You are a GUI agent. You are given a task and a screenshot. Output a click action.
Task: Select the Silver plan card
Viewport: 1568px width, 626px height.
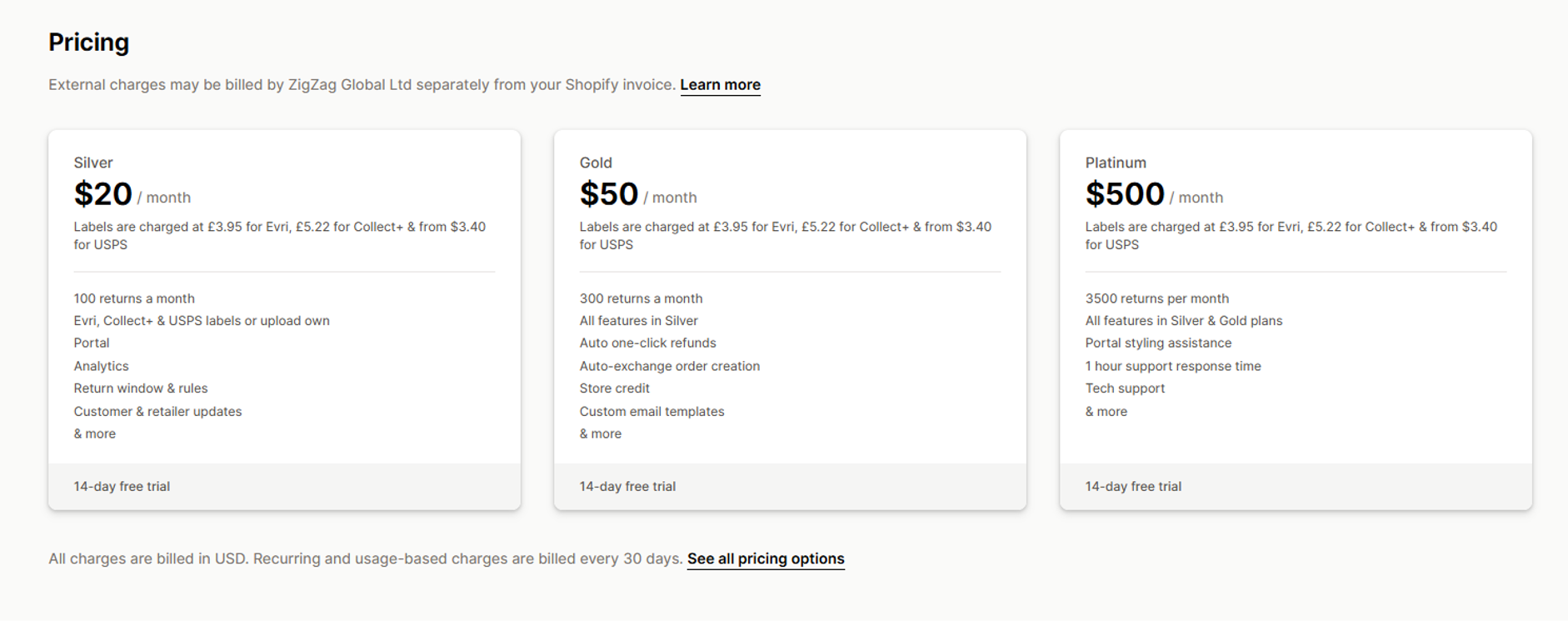[x=284, y=317]
